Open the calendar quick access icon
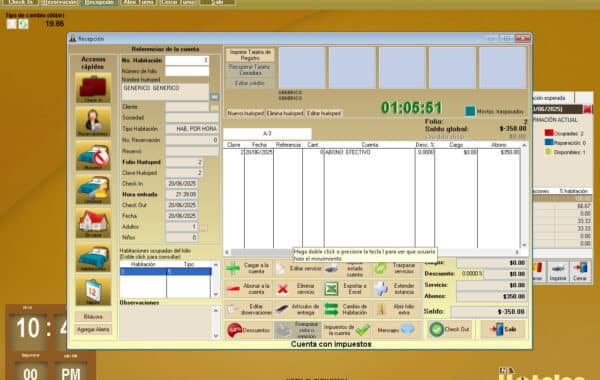This screenshot has height=380, width=600. click(93, 291)
